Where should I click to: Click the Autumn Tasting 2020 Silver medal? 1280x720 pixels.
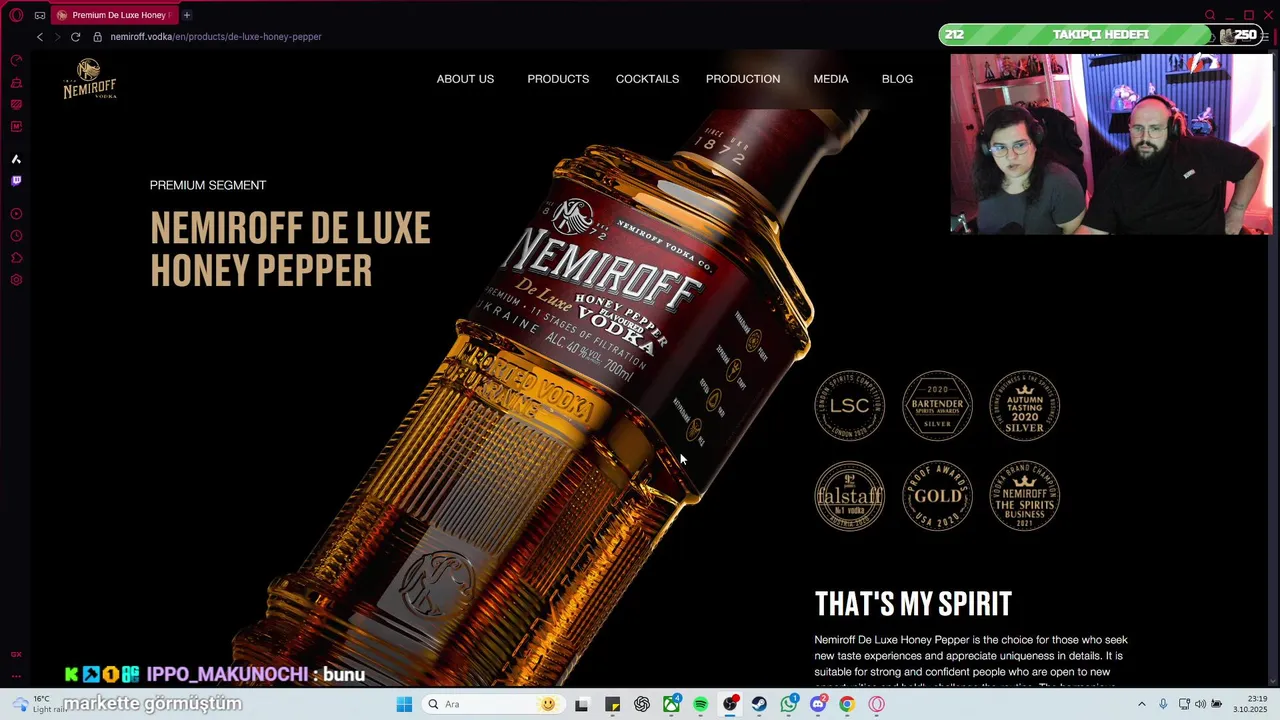[x=1024, y=405]
